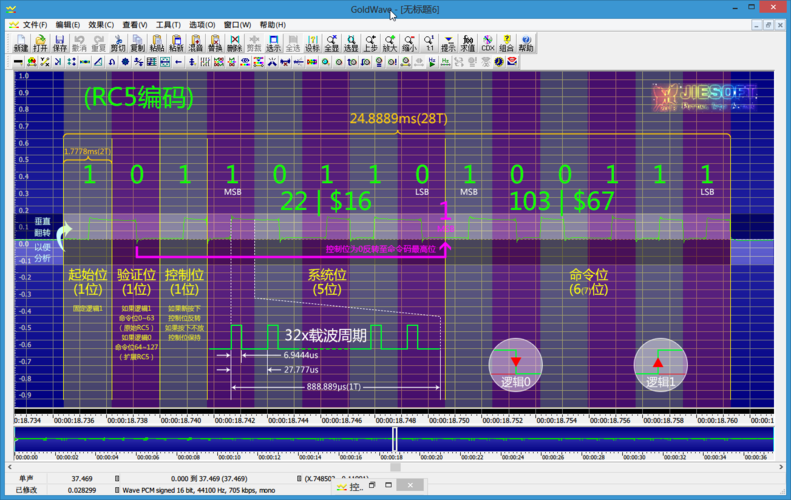Click the 37.469 length status value
This screenshot has height=500, width=791.
coord(82,478)
